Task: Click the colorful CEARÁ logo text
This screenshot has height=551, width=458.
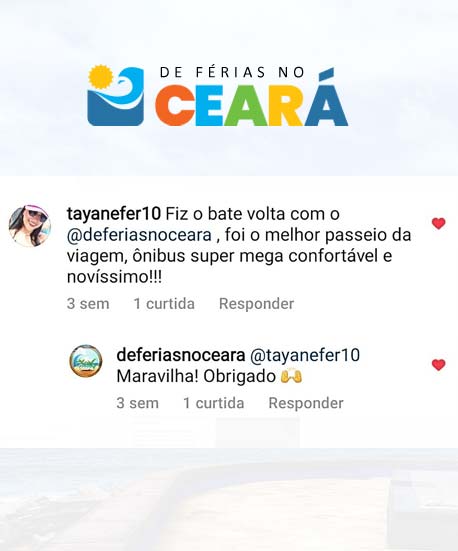Action: tap(252, 103)
